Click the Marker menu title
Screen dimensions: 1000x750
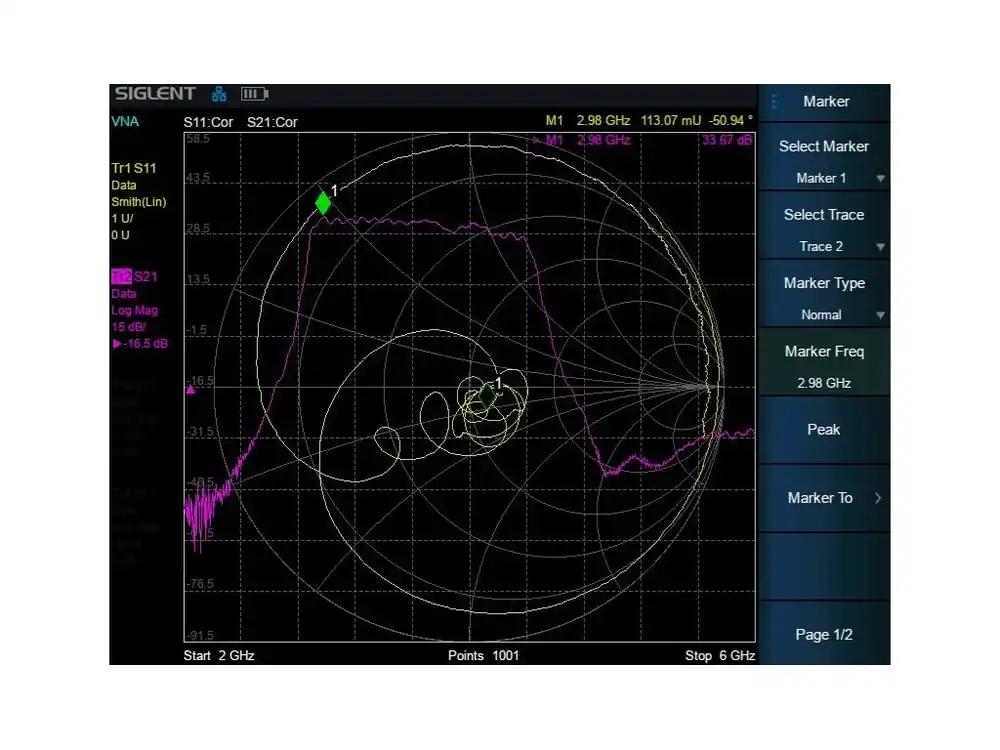pyautogui.click(x=826, y=101)
